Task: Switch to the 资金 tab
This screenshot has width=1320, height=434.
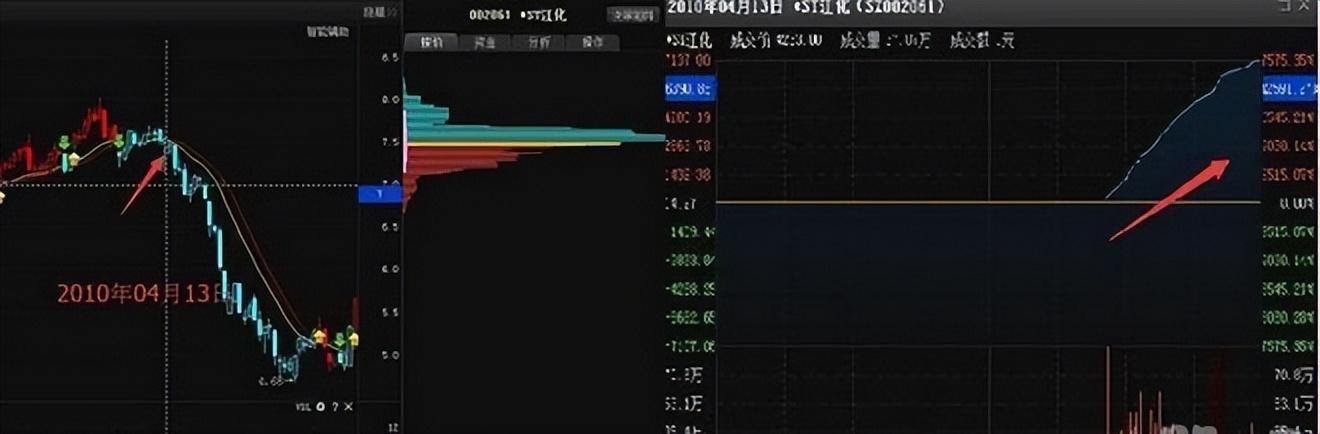Action: tap(485, 42)
